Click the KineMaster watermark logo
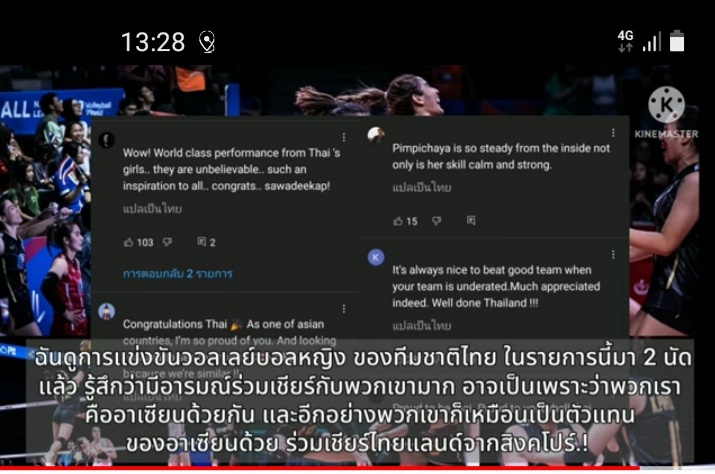 pyautogui.click(x=666, y=113)
